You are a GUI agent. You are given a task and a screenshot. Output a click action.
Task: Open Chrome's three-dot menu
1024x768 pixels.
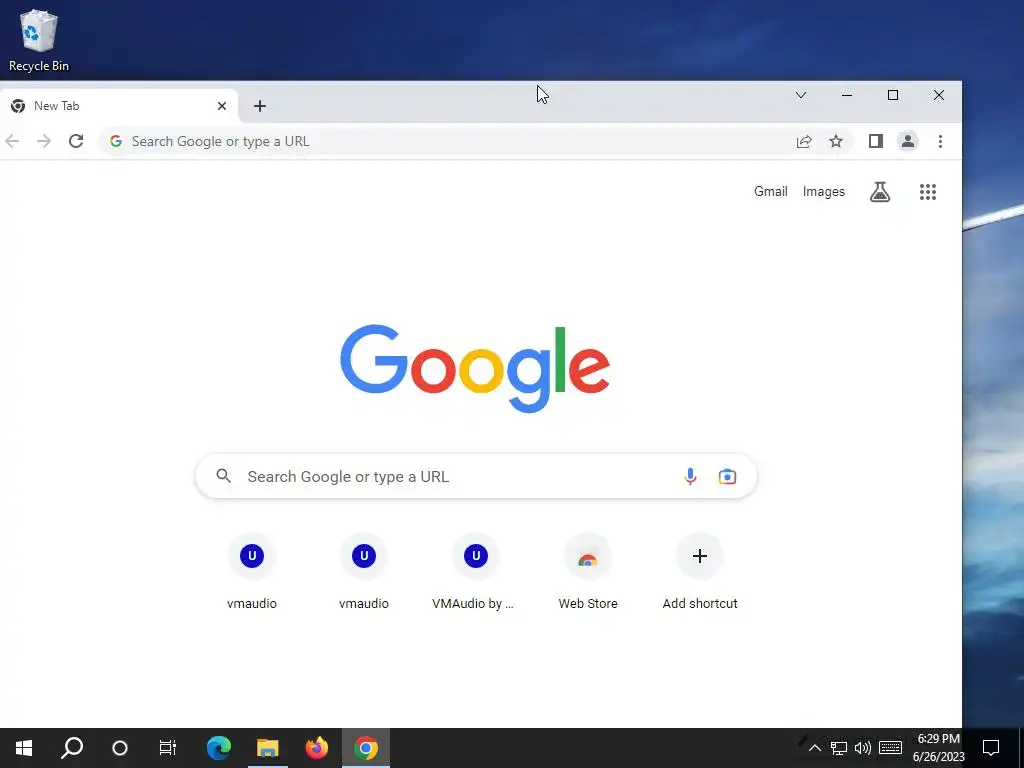(x=940, y=141)
